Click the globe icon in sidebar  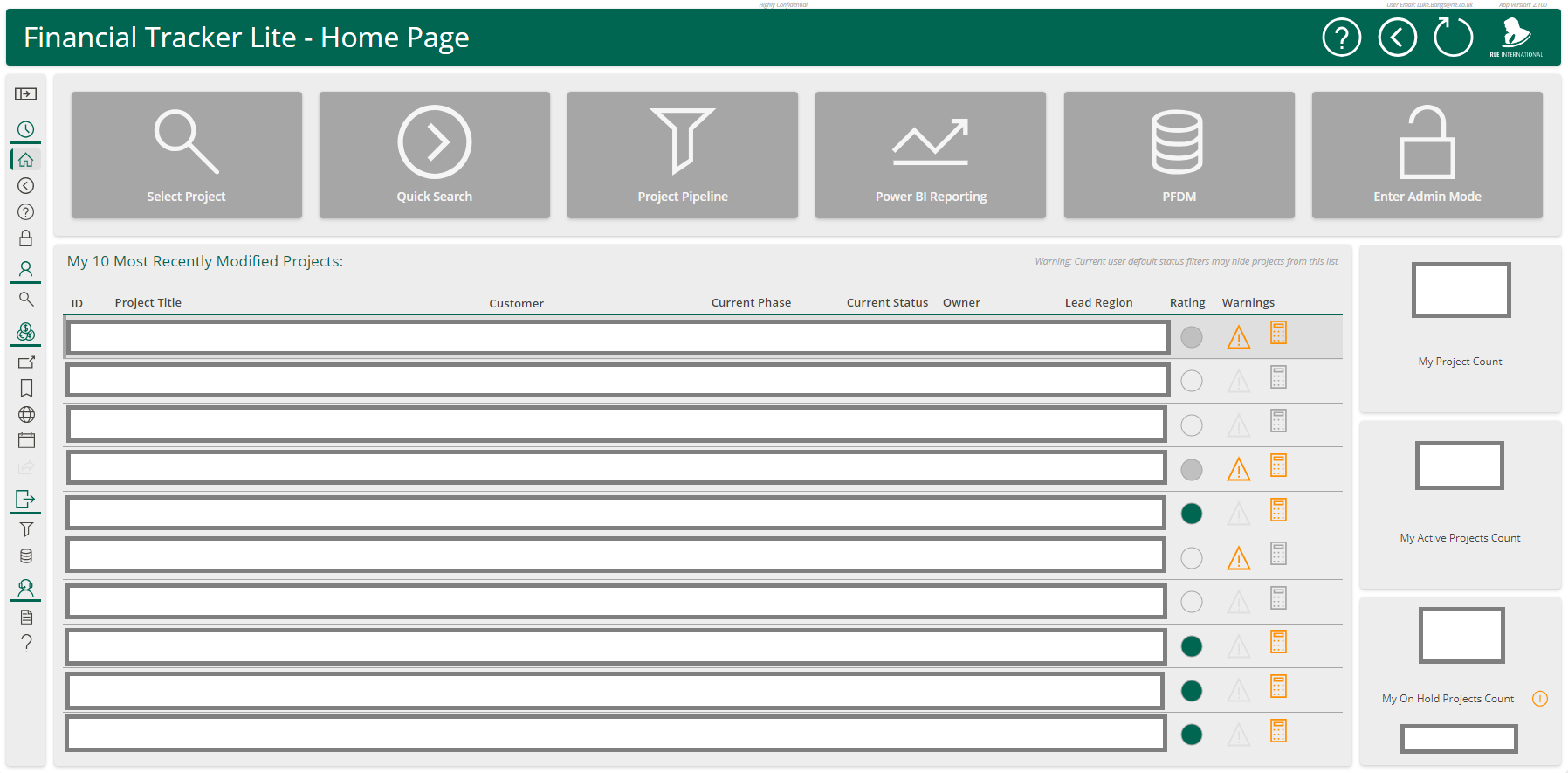click(x=26, y=414)
